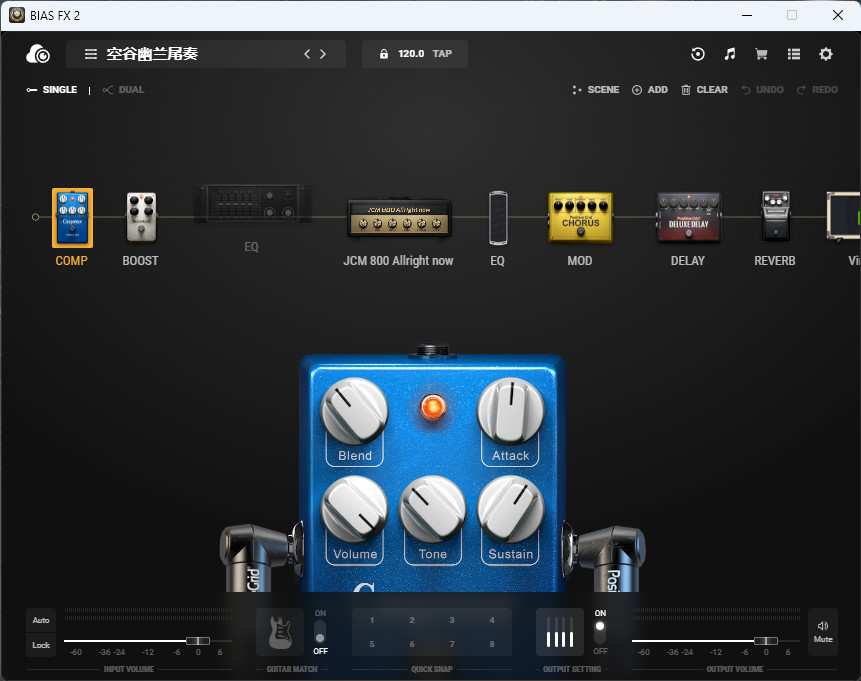This screenshot has width=861, height=681.
Task: Click the Sustain knob on compressor
Action: (x=511, y=509)
